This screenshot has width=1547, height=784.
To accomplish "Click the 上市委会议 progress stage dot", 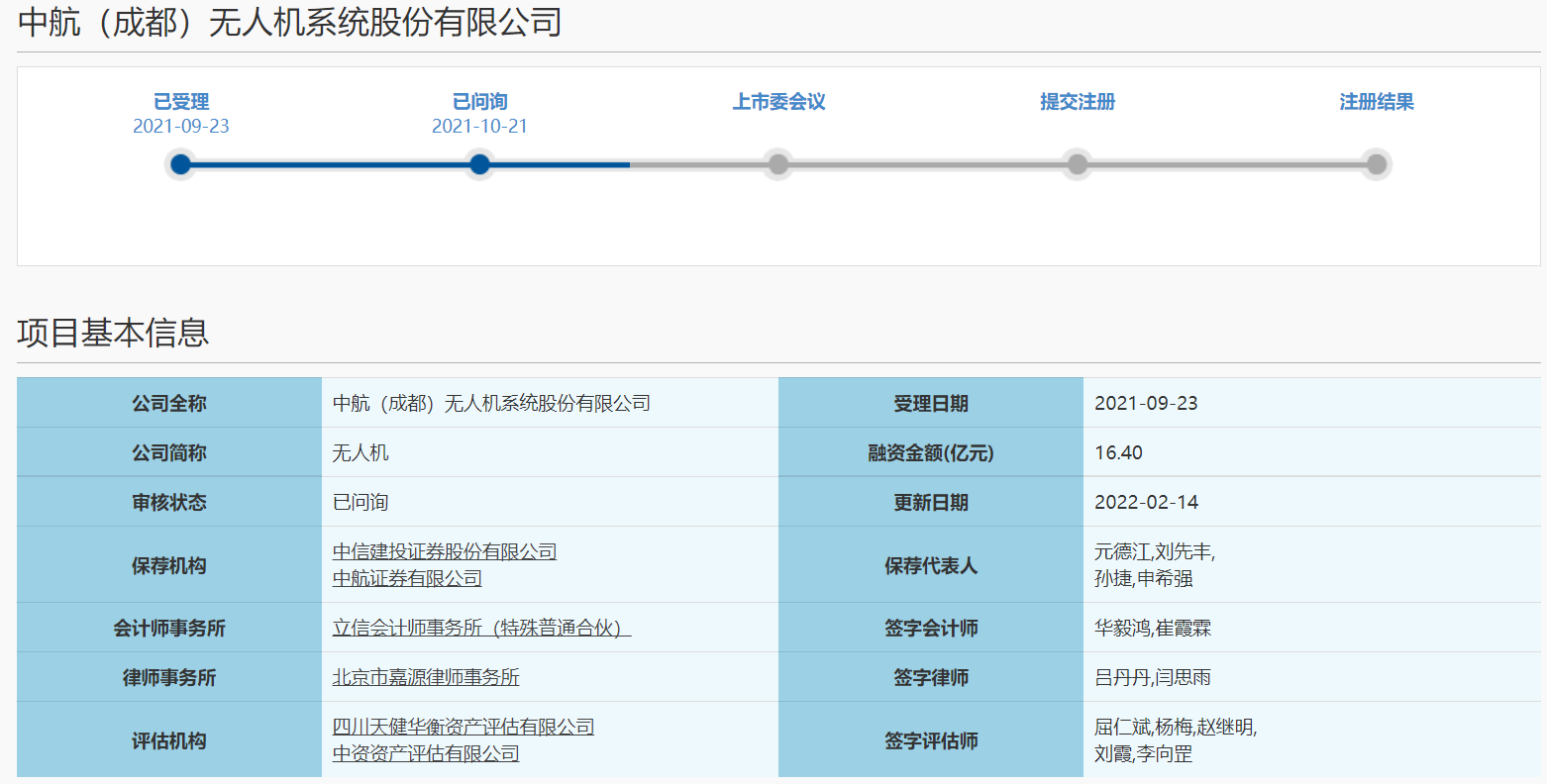I will [778, 164].
